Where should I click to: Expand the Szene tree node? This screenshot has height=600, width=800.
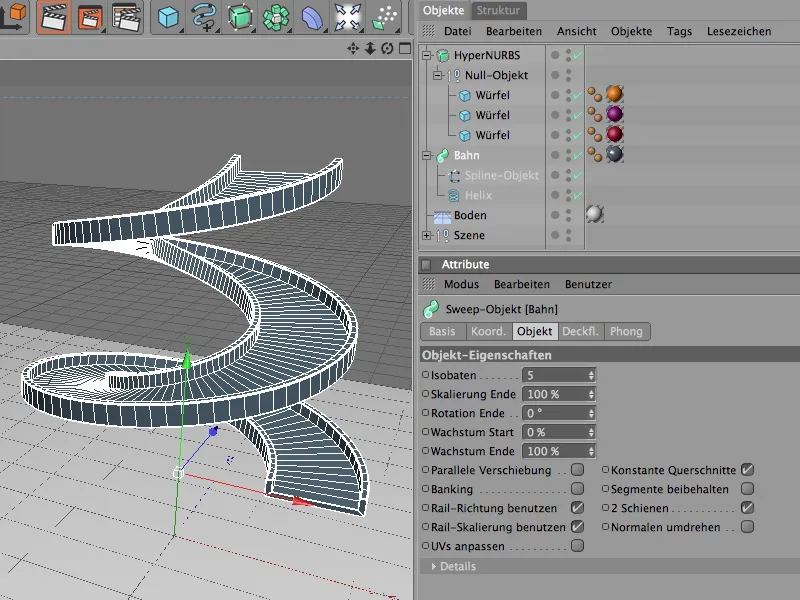pyautogui.click(x=427, y=235)
